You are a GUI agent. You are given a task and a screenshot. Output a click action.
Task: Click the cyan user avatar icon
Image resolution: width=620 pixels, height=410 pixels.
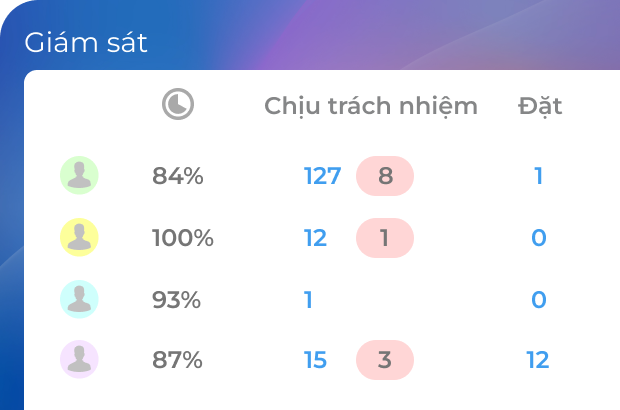[x=79, y=299]
